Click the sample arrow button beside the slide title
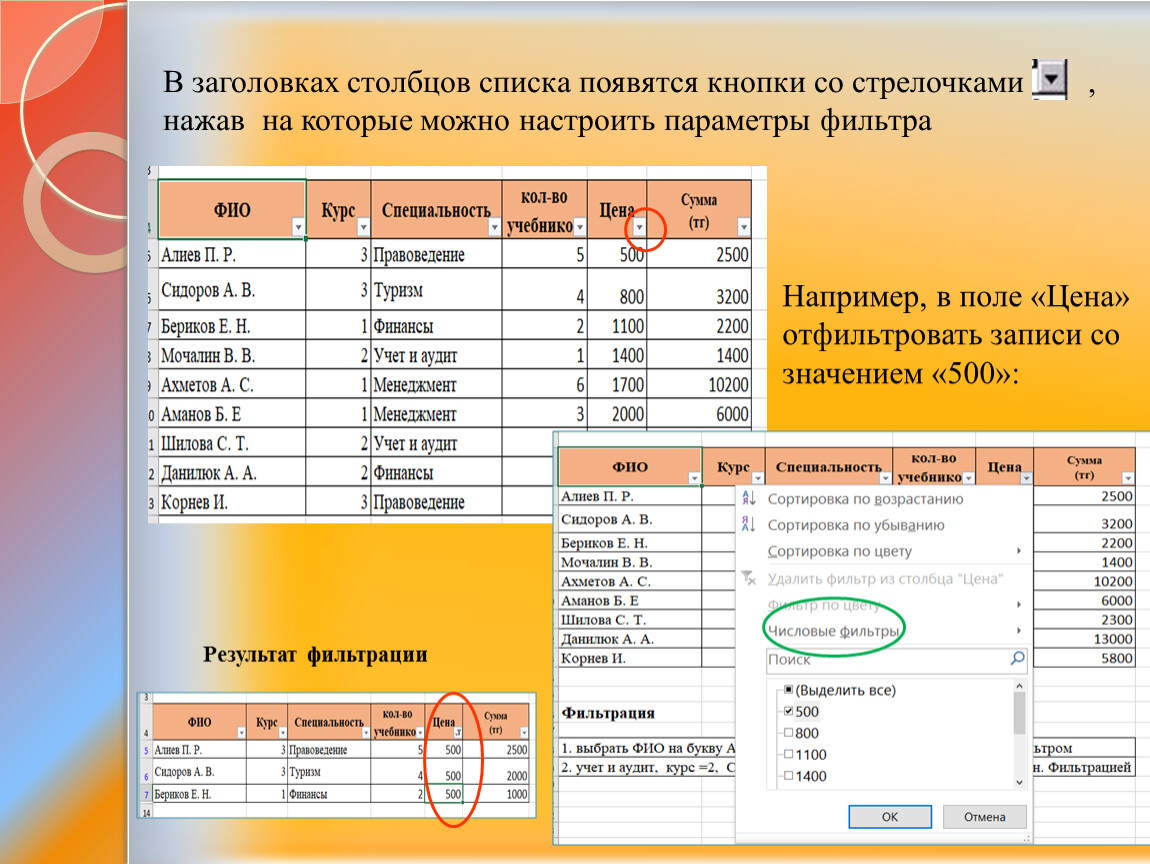Viewport: 1150px width, 864px height. [1051, 78]
